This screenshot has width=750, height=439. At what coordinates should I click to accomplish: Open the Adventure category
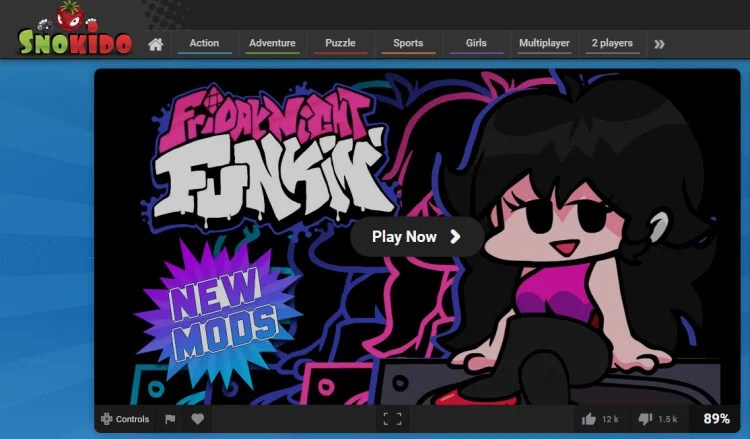click(x=272, y=44)
